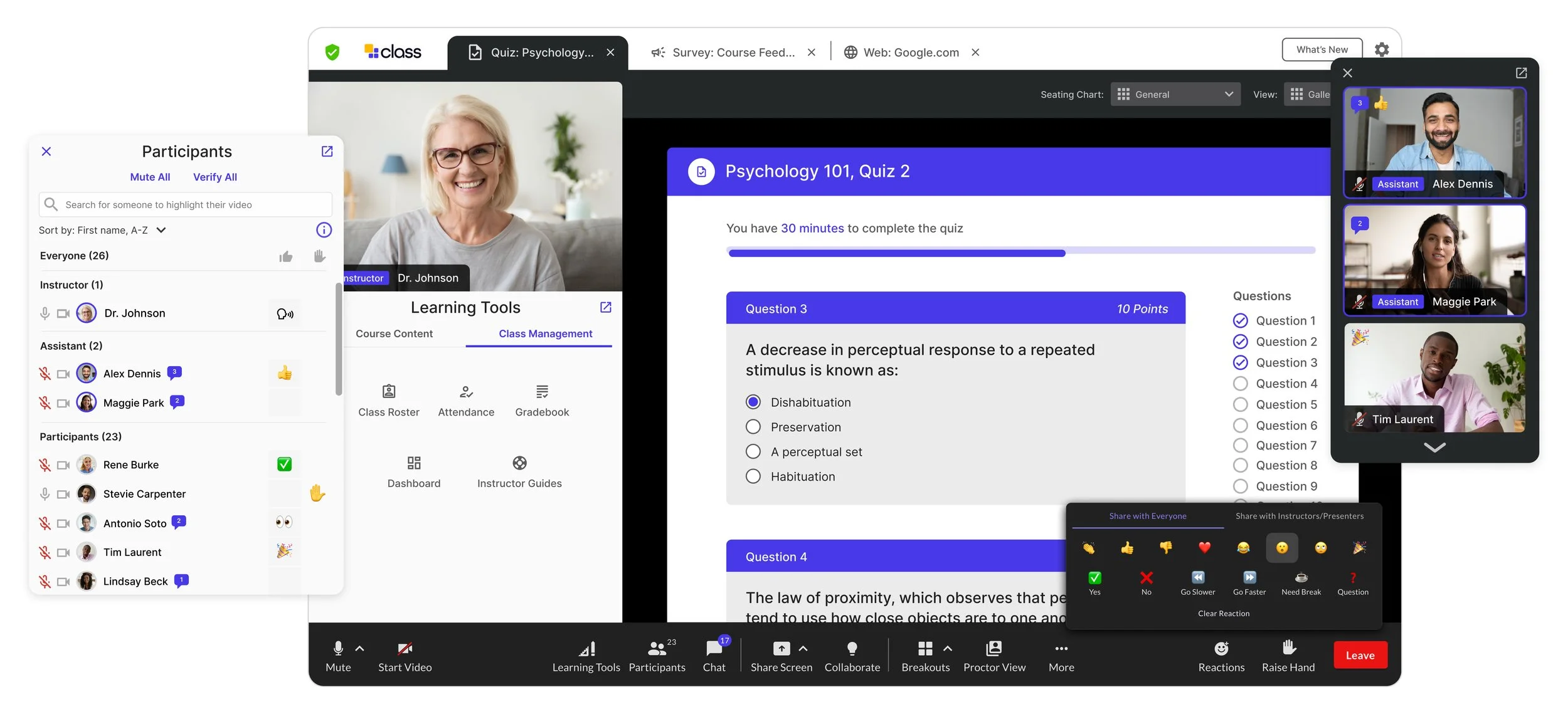This screenshot has width=1568, height=714.
Task: Expand more video tiles with down chevron
Action: tap(1434, 447)
